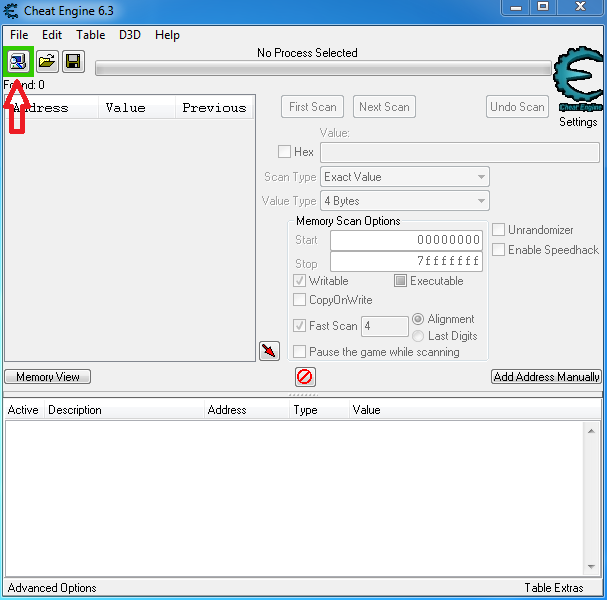This screenshot has height=600, width=607.
Task: Click the red clear address list icon
Action: click(305, 377)
